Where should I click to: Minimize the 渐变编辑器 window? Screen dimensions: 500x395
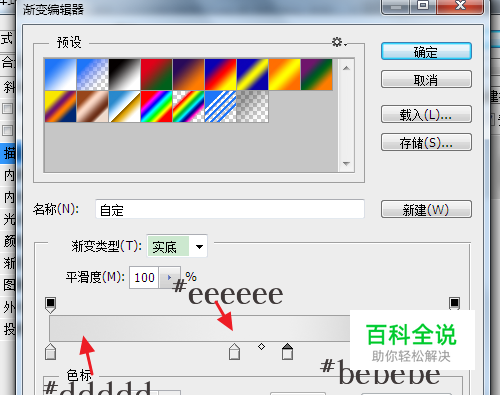pyautogui.click(x=395, y=6)
